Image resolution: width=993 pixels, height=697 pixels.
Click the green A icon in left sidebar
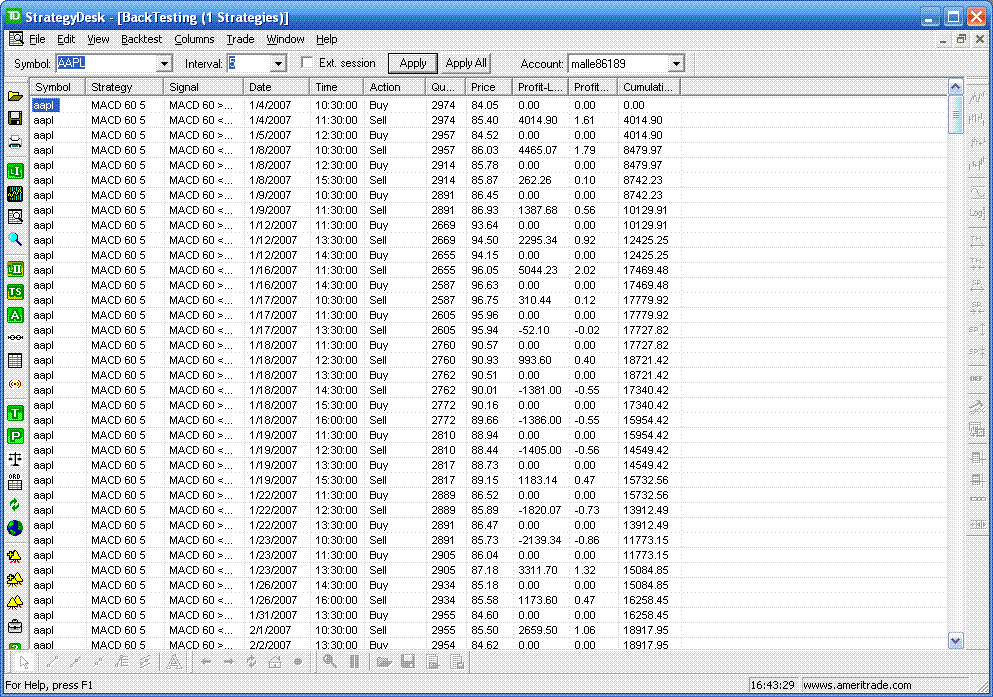(x=15, y=315)
